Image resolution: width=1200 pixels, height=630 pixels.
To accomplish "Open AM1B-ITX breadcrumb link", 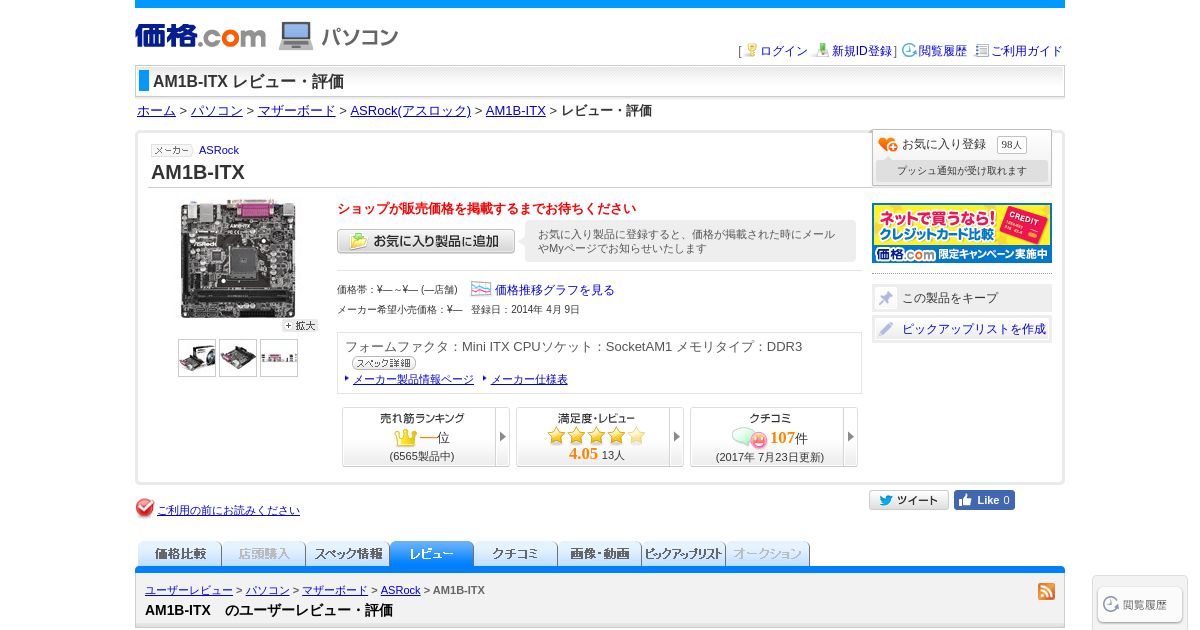I will tap(516, 111).
